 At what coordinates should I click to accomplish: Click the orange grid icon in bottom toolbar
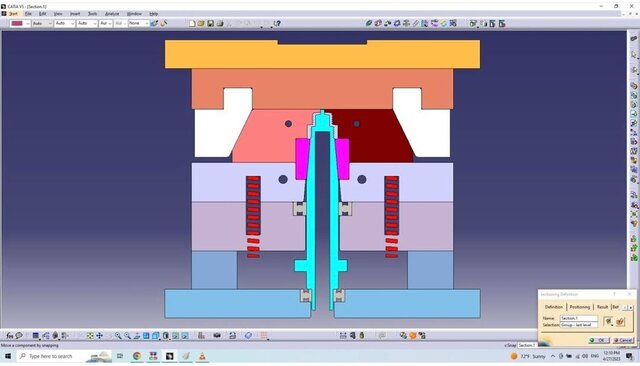tap(264, 336)
